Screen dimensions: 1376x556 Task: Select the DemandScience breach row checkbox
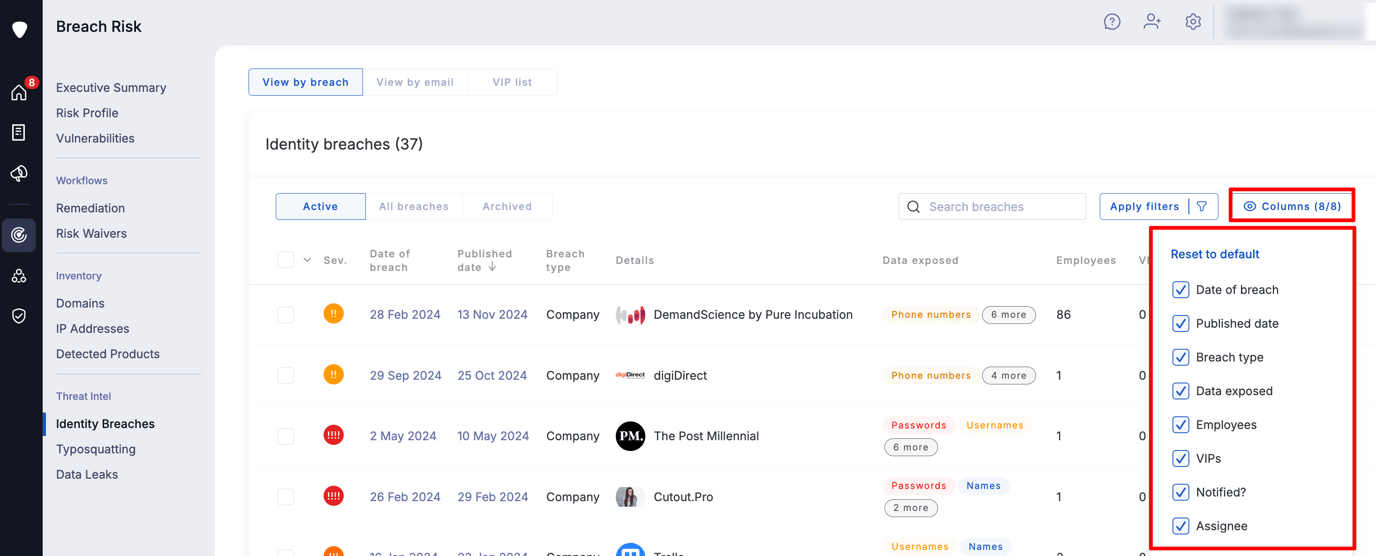point(286,314)
